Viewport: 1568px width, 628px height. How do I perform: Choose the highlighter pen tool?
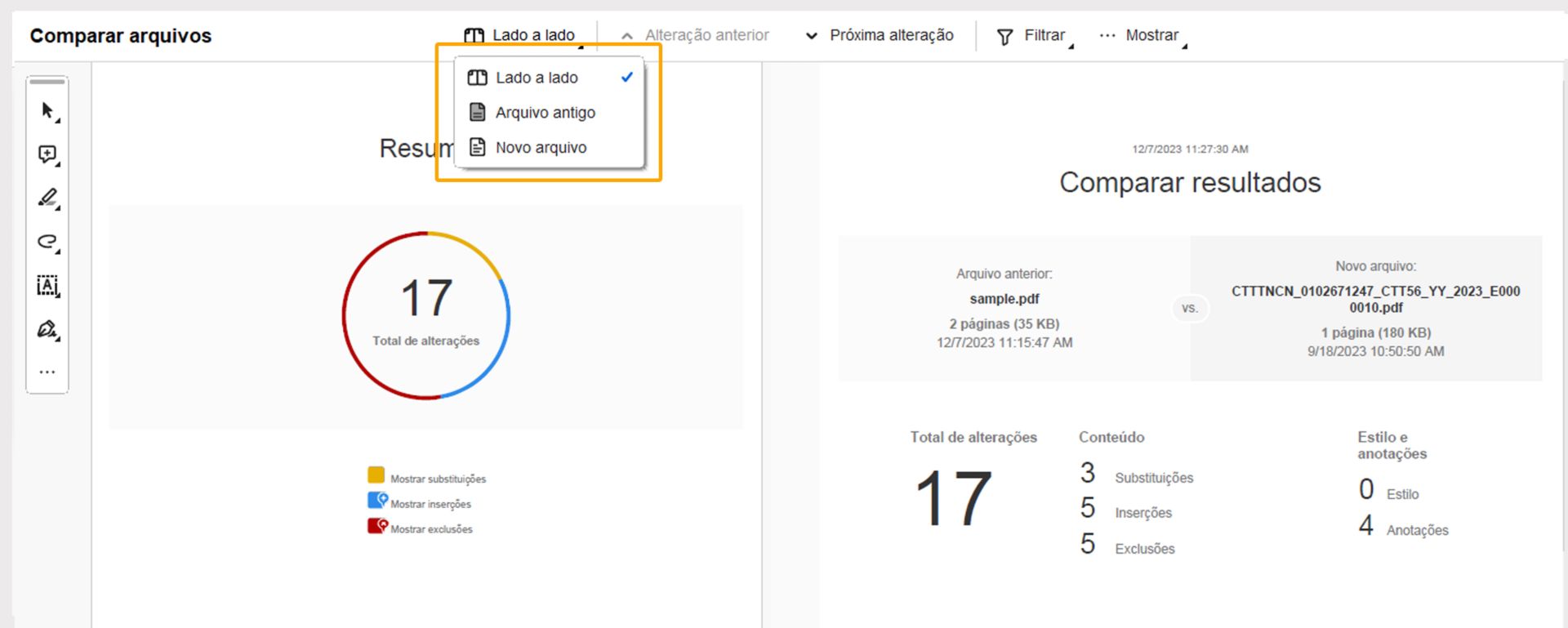[x=48, y=198]
